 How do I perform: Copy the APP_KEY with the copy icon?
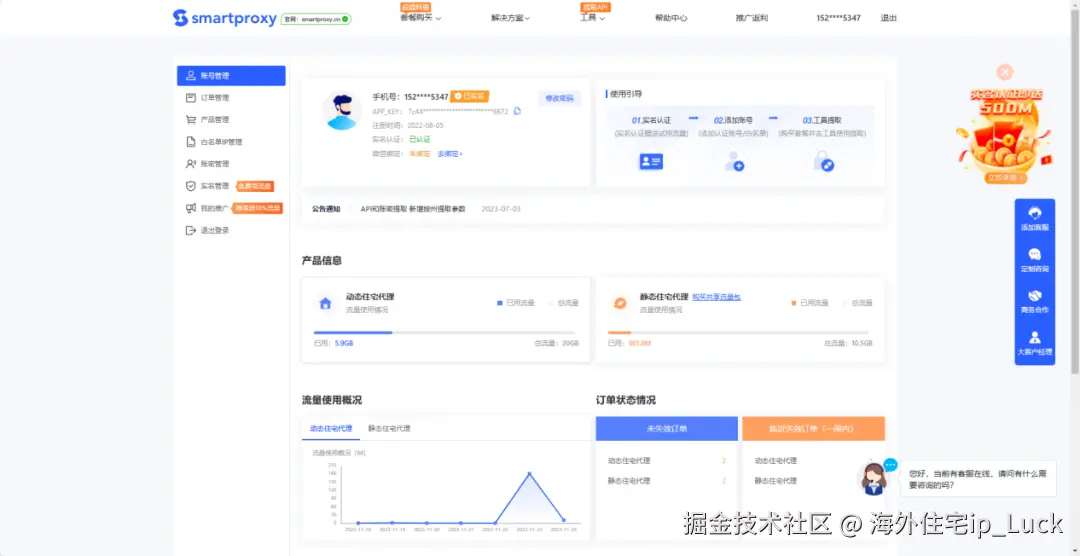pos(517,111)
